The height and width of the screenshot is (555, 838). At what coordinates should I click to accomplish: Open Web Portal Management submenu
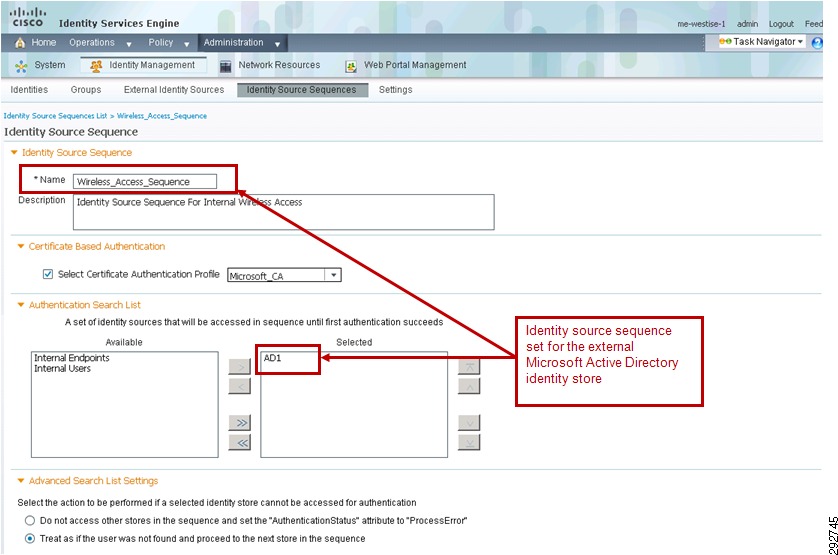415,65
